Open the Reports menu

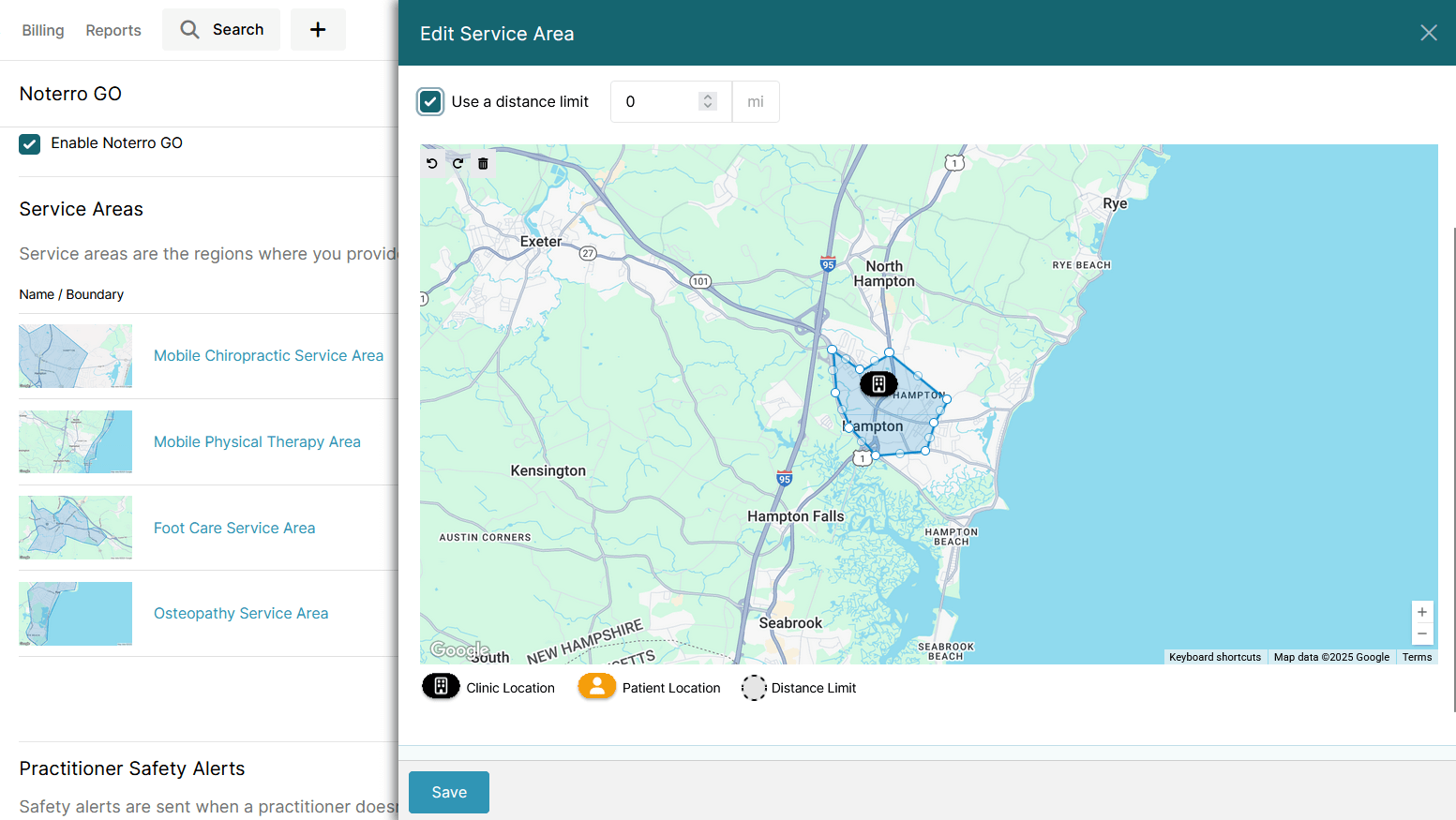pyautogui.click(x=113, y=30)
